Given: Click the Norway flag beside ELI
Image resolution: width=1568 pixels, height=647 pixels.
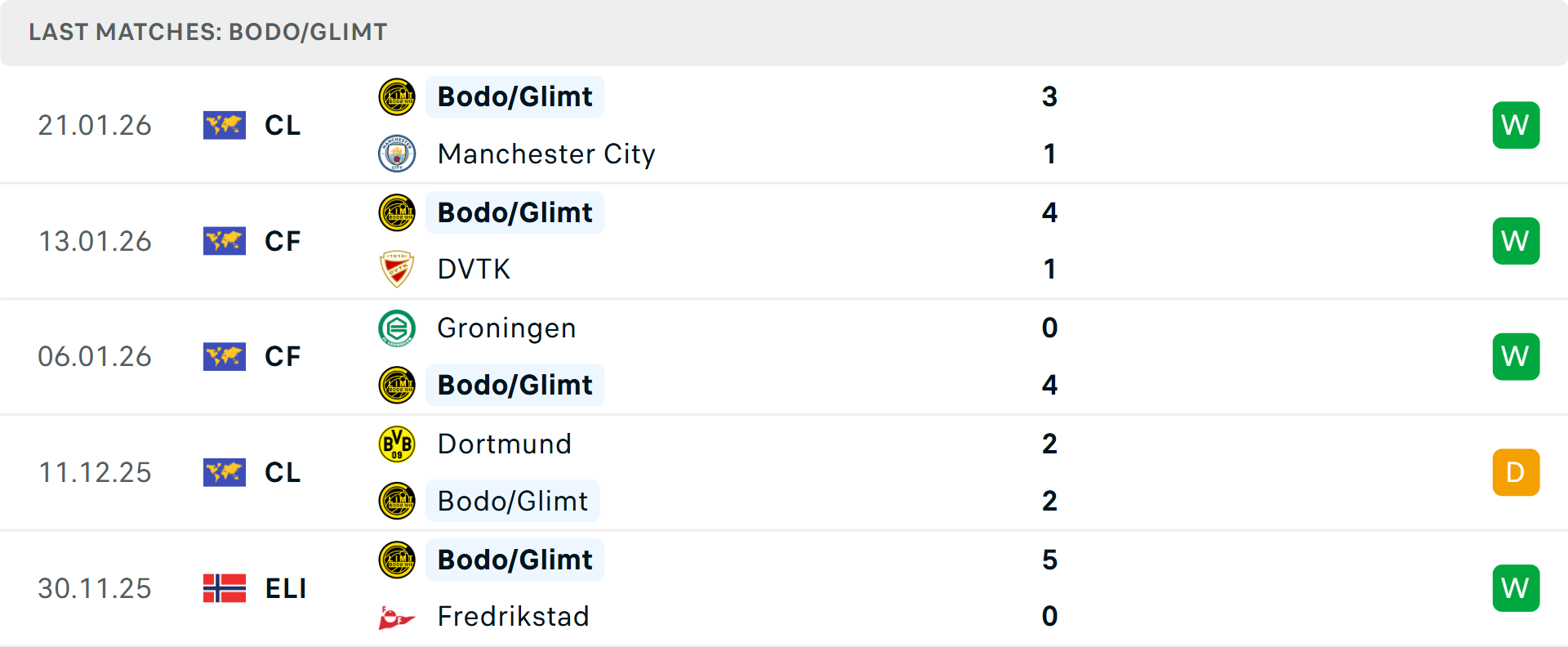Looking at the screenshot, I should (225, 588).
